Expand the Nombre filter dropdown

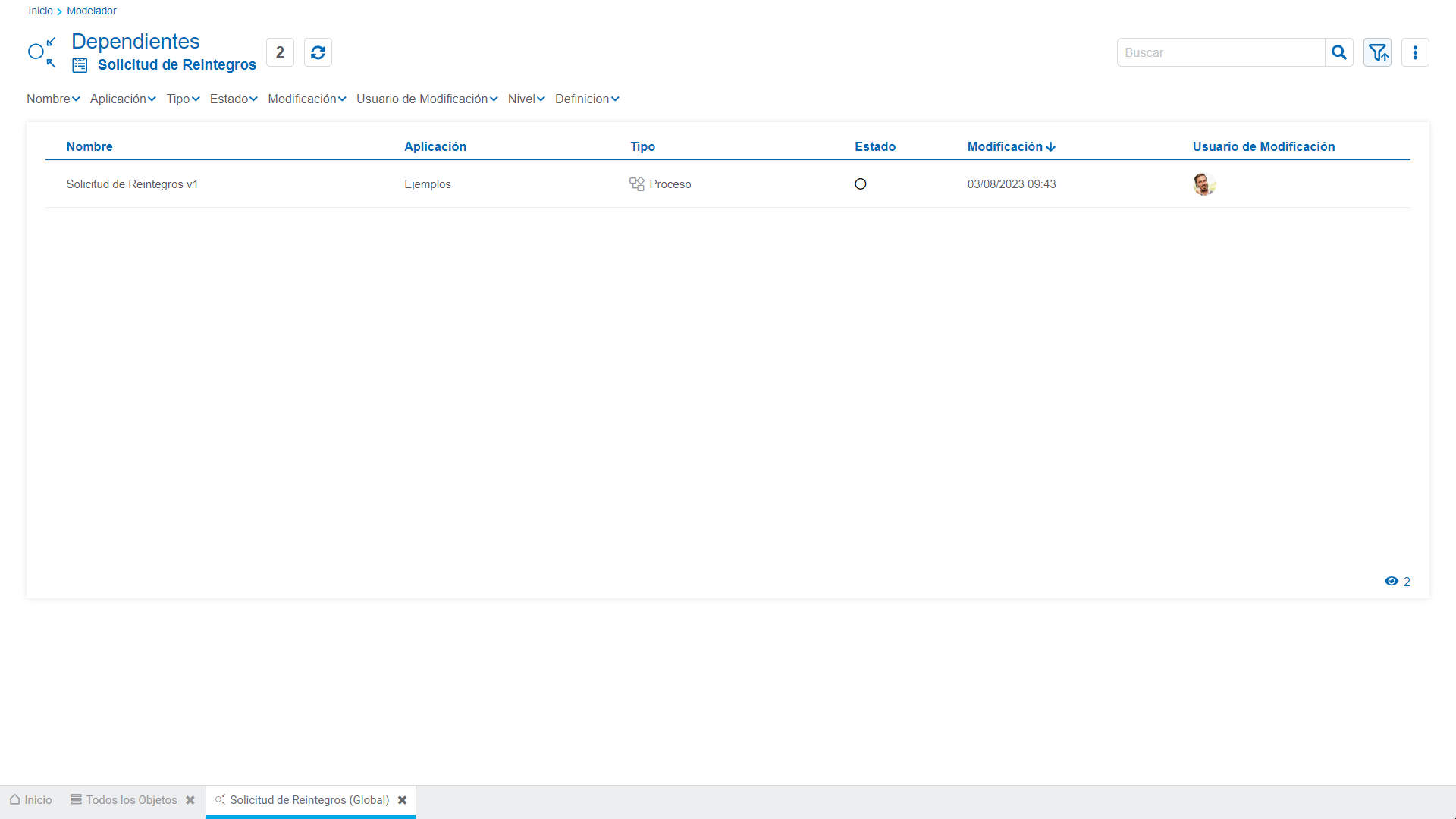(x=53, y=99)
